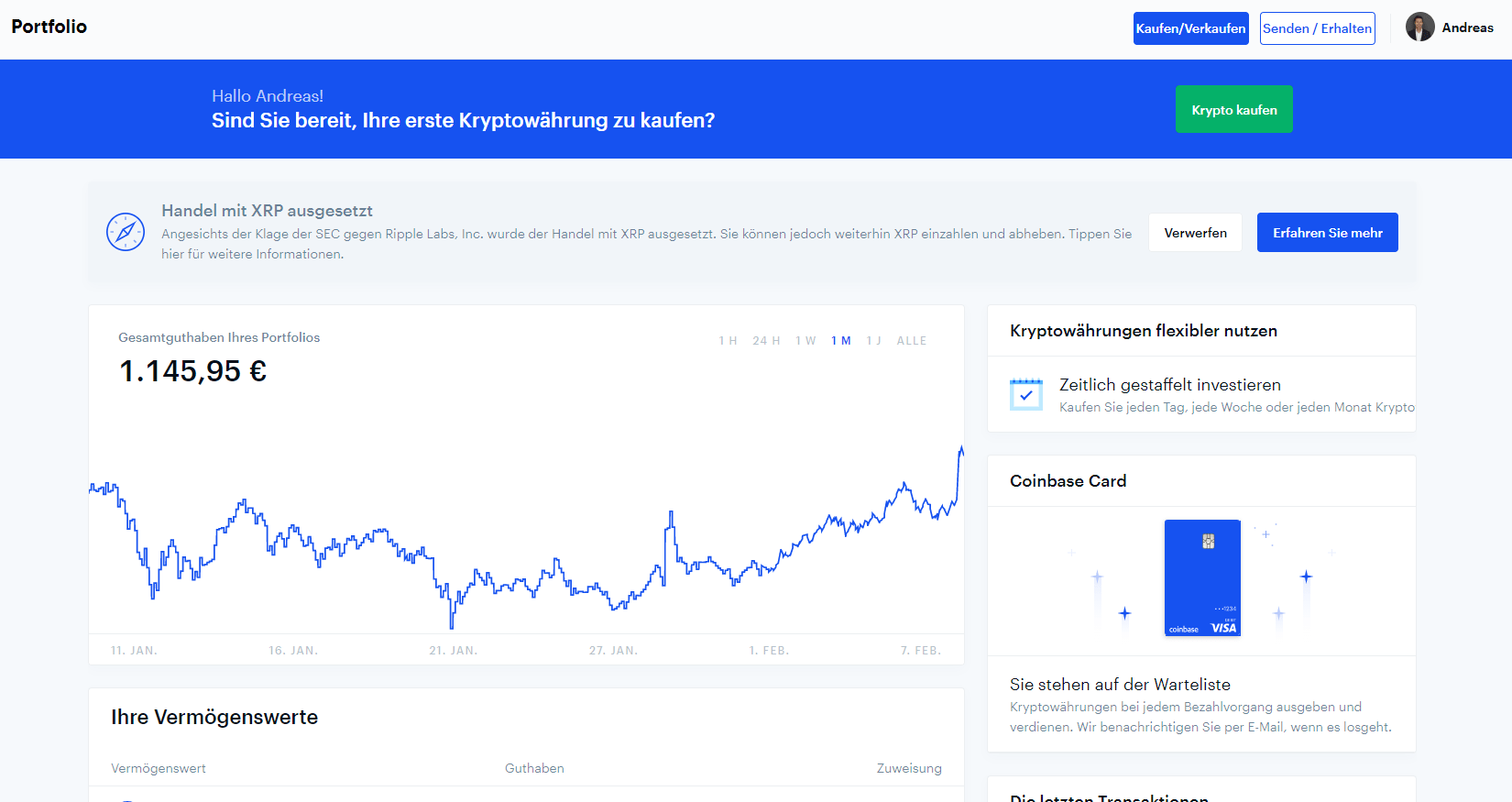Click the Guthaben column header
Viewport: 1512px width, 802px height.
534,768
